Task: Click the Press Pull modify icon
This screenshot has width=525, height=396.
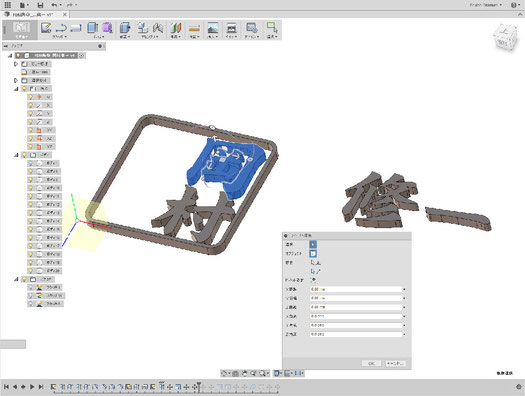Action: coord(125,28)
